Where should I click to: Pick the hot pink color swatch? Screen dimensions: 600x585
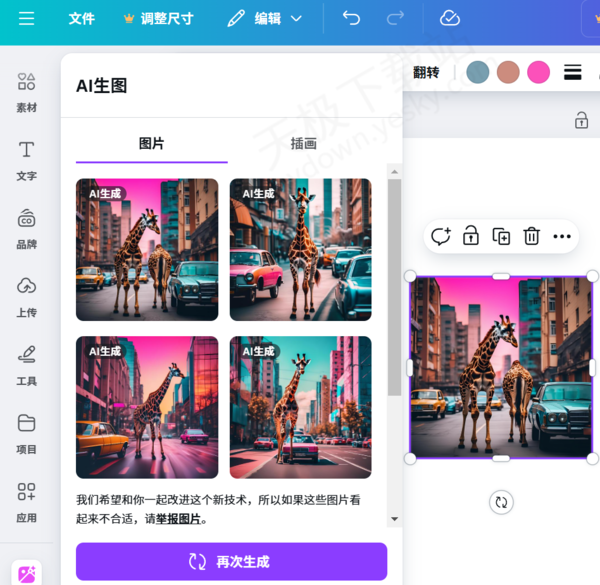[x=538, y=72]
